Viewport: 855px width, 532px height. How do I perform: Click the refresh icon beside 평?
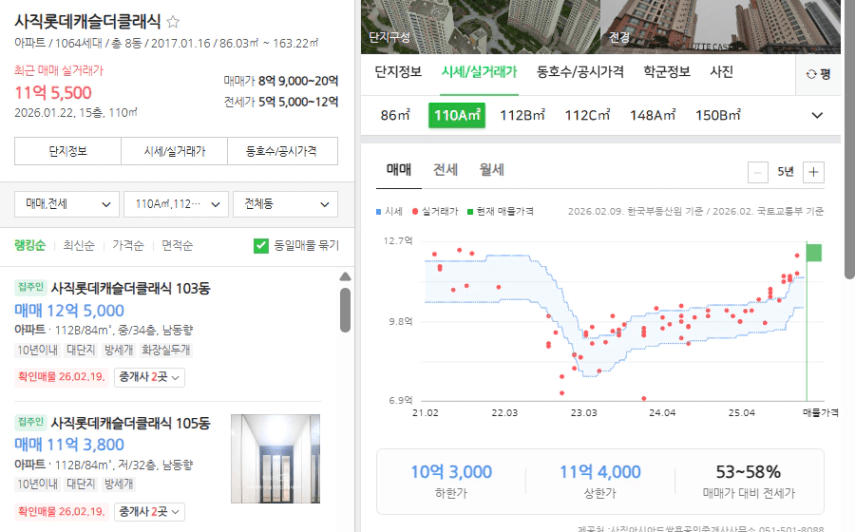811,73
